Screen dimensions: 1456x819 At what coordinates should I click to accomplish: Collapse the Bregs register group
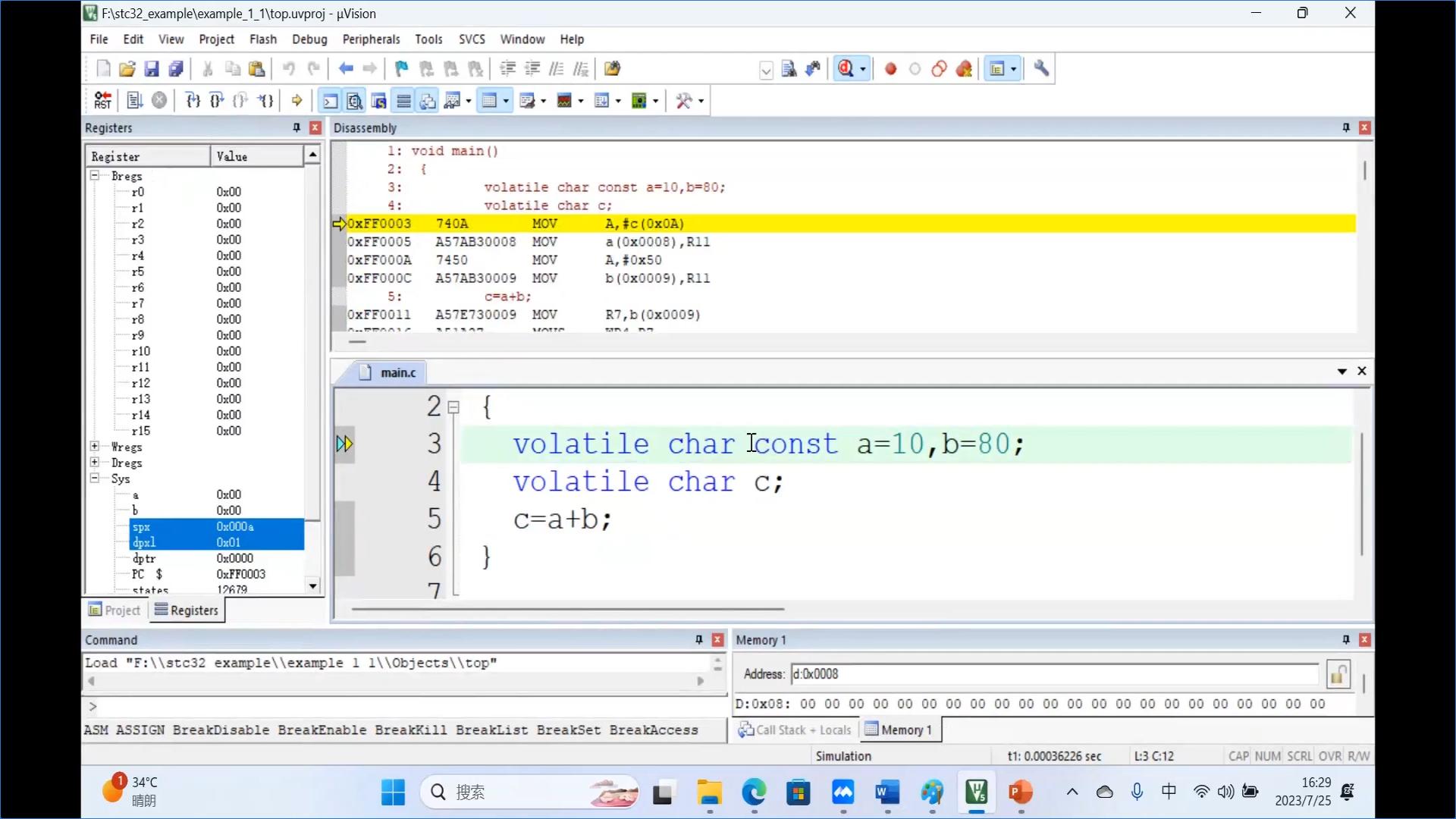tap(95, 175)
